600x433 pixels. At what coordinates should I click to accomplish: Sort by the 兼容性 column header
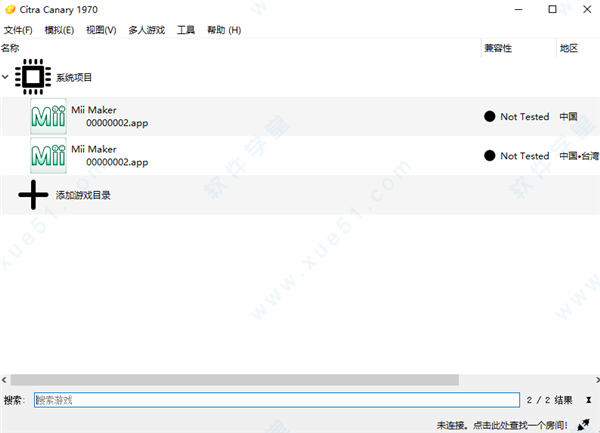[x=498, y=48]
